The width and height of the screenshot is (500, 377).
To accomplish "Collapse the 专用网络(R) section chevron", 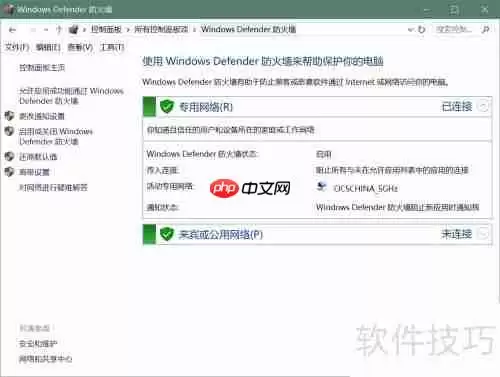I will pos(484,107).
